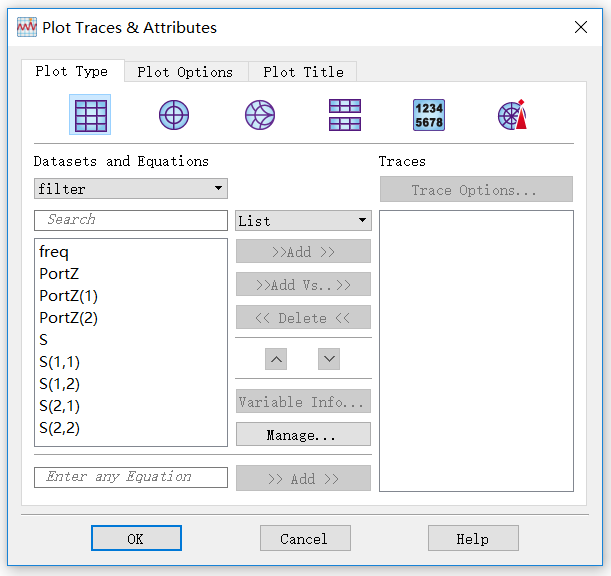
Task: Click the Trace Options... button
Action: coord(476,189)
